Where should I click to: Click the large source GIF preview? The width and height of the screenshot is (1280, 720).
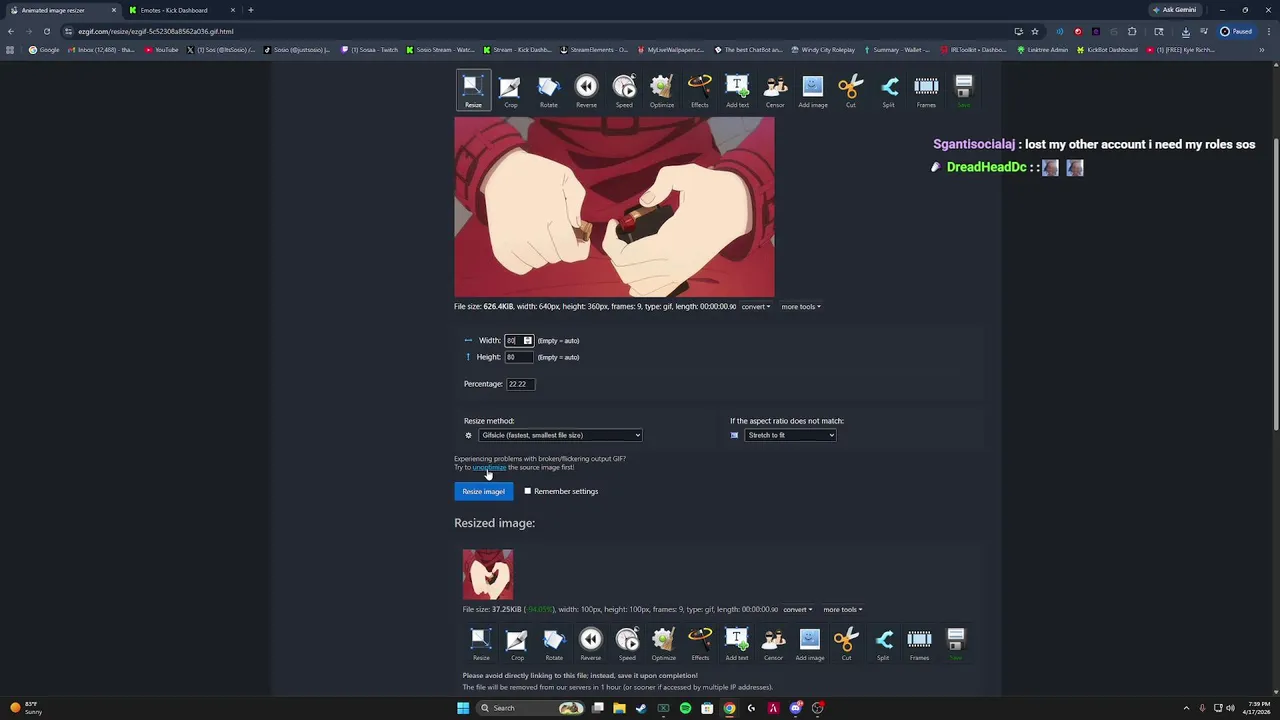coord(614,207)
